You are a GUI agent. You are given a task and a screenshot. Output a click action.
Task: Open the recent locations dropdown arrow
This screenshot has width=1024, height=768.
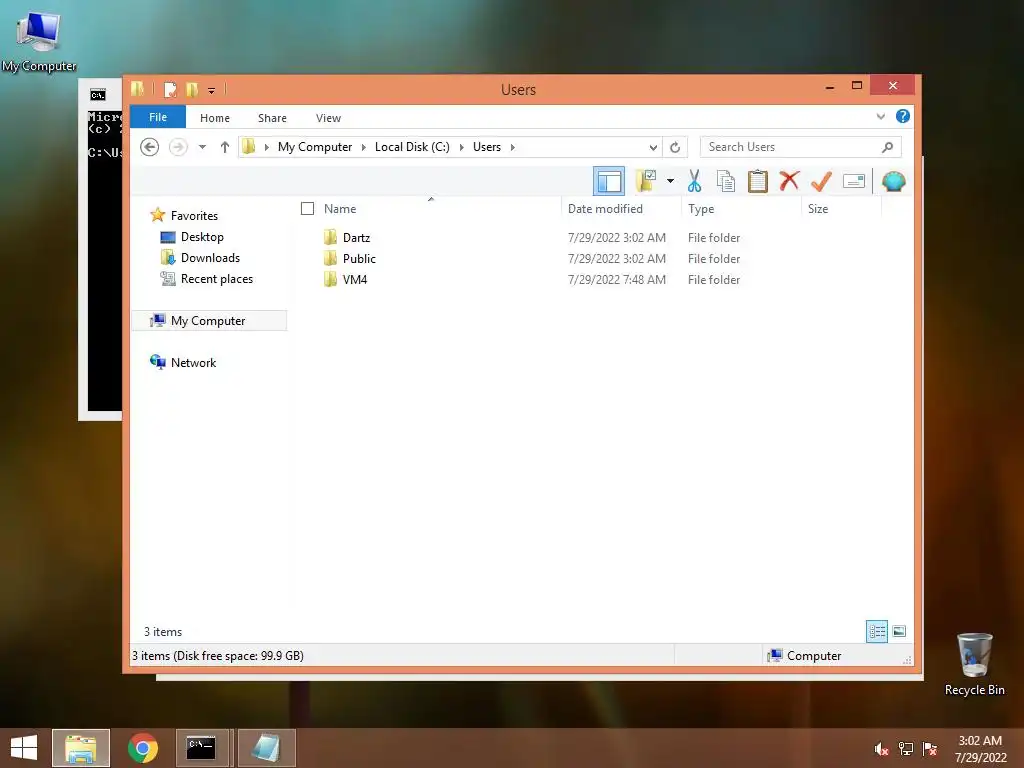202,147
